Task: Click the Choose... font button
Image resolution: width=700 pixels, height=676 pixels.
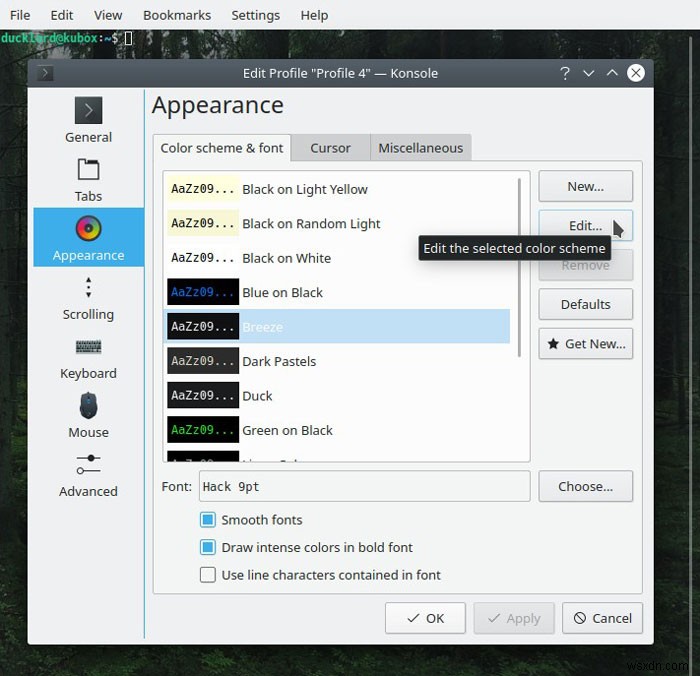Action: click(586, 486)
